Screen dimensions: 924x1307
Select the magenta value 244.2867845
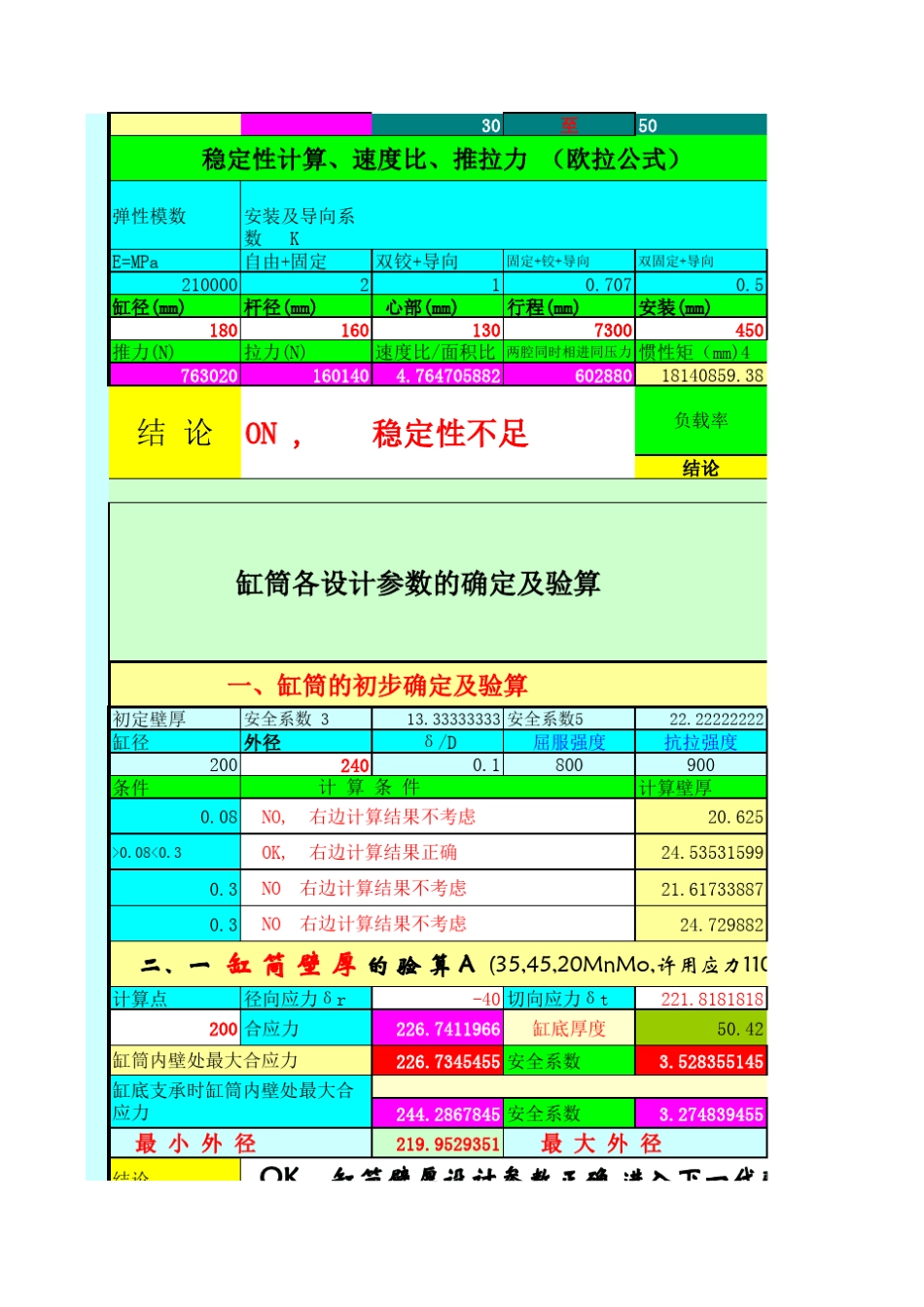click(438, 1114)
